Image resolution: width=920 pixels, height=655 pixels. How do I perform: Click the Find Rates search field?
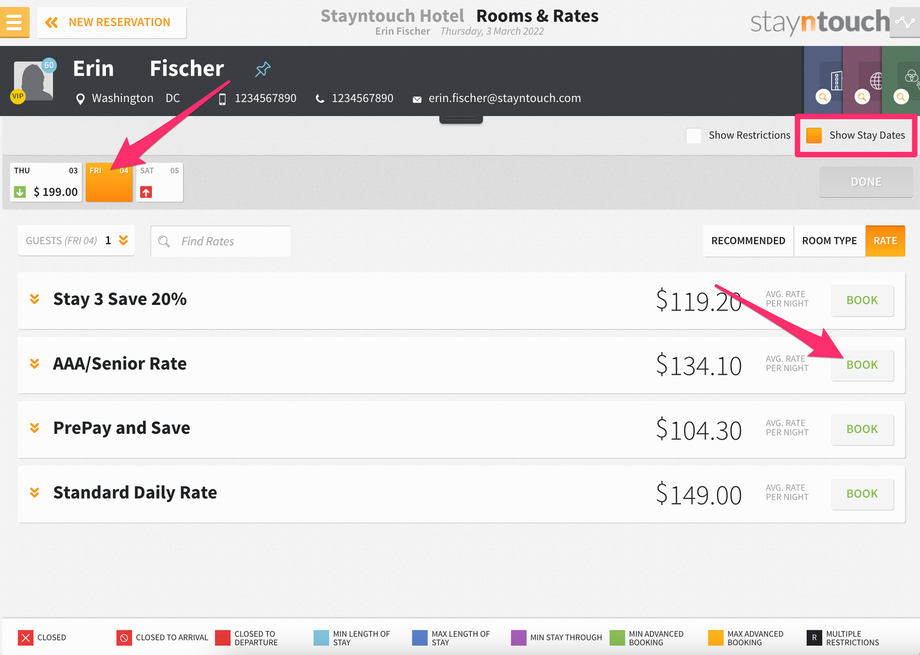point(221,241)
